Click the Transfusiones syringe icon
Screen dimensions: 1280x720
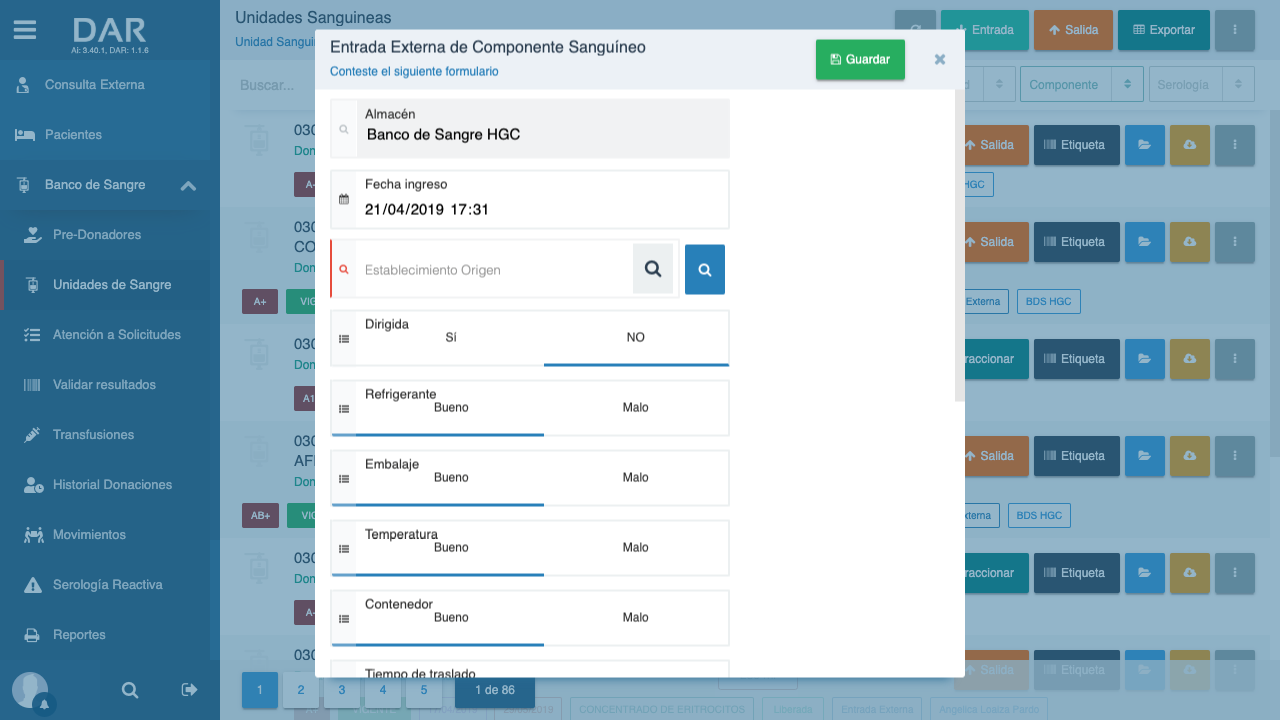(32, 435)
